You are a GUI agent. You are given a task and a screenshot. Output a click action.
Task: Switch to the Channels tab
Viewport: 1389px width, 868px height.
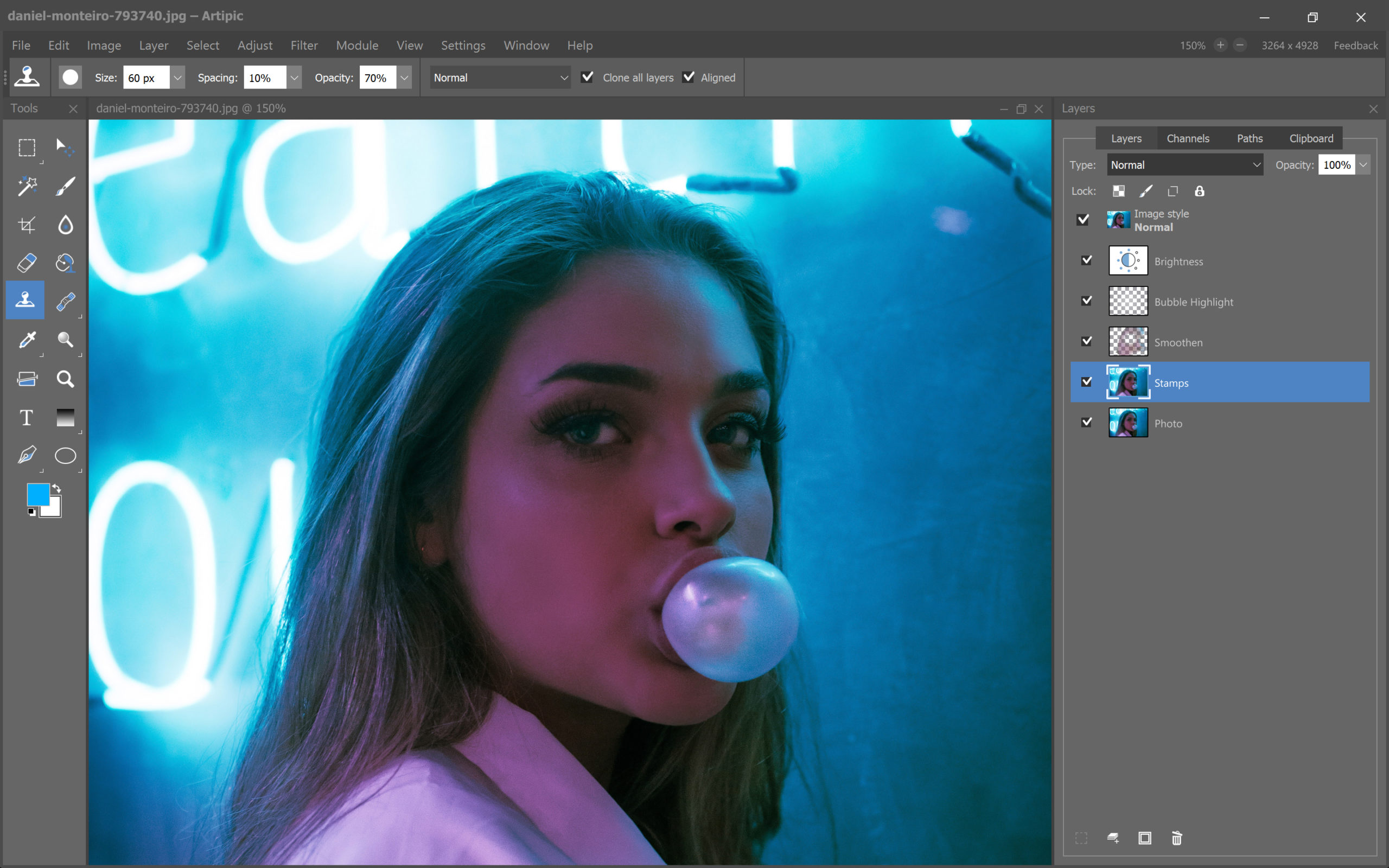click(x=1188, y=138)
